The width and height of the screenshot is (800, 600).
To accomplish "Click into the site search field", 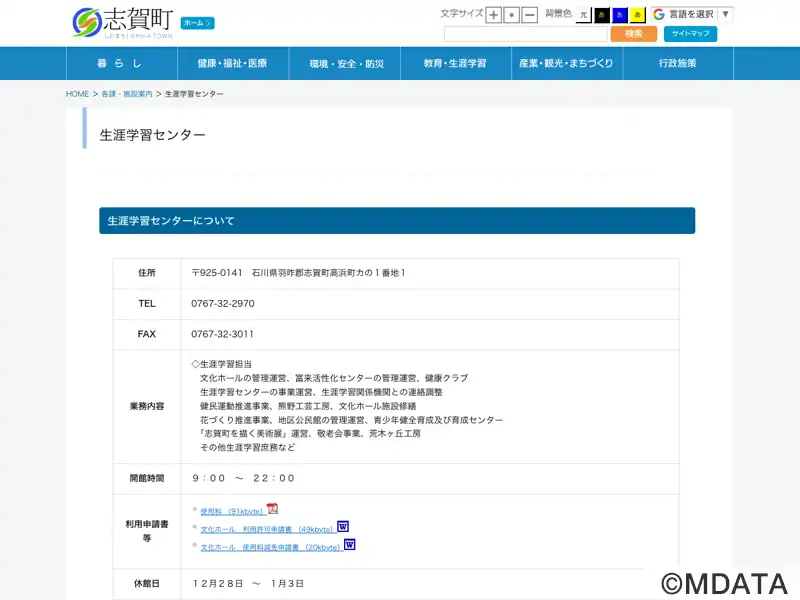I will [x=525, y=34].
